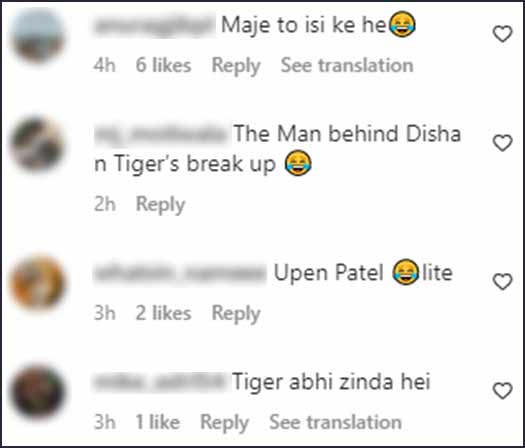See translation of "Tiger abhi zinda hei"
The image size is (525, 448).
point(335,422)
